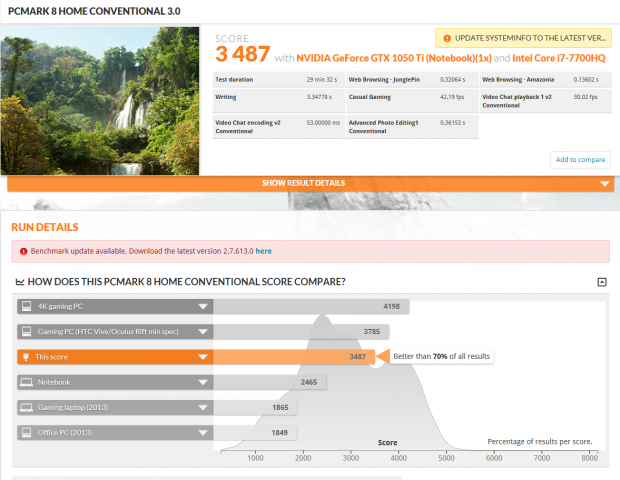Click the Add to compare button
The height and width of the screenshot is (480, 620).
[x=580, y=160]
